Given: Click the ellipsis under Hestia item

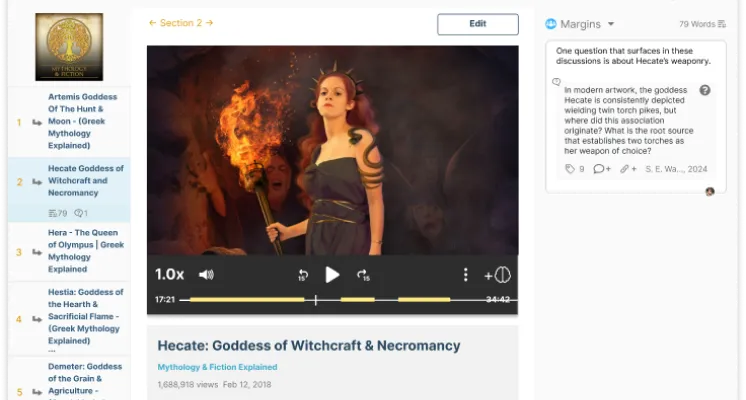Looking at the screenshot, I should [52, 351].
